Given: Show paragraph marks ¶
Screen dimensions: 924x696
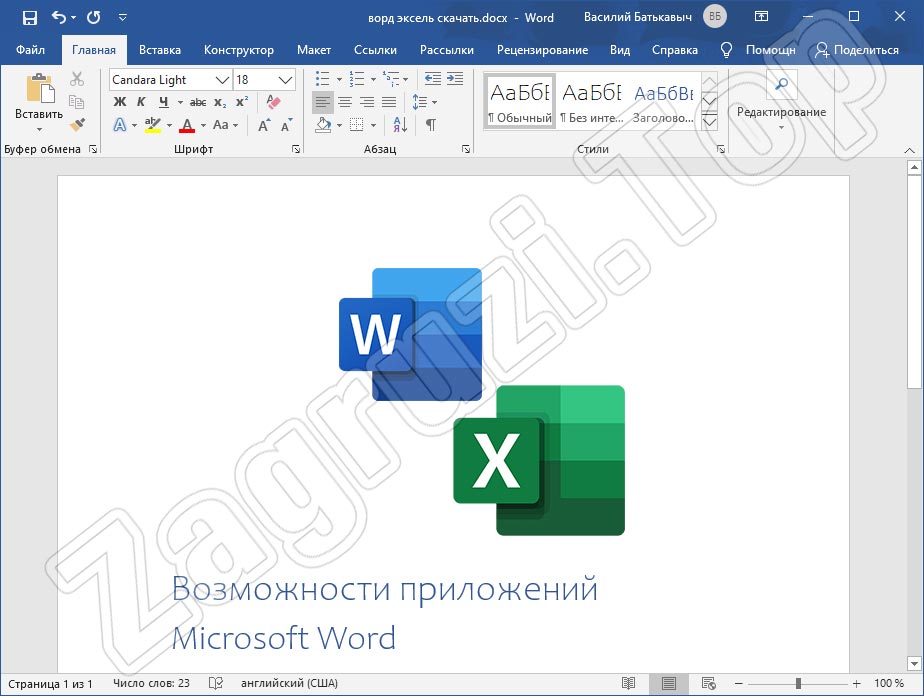Looking at the screenshot, I should point(431,125).
